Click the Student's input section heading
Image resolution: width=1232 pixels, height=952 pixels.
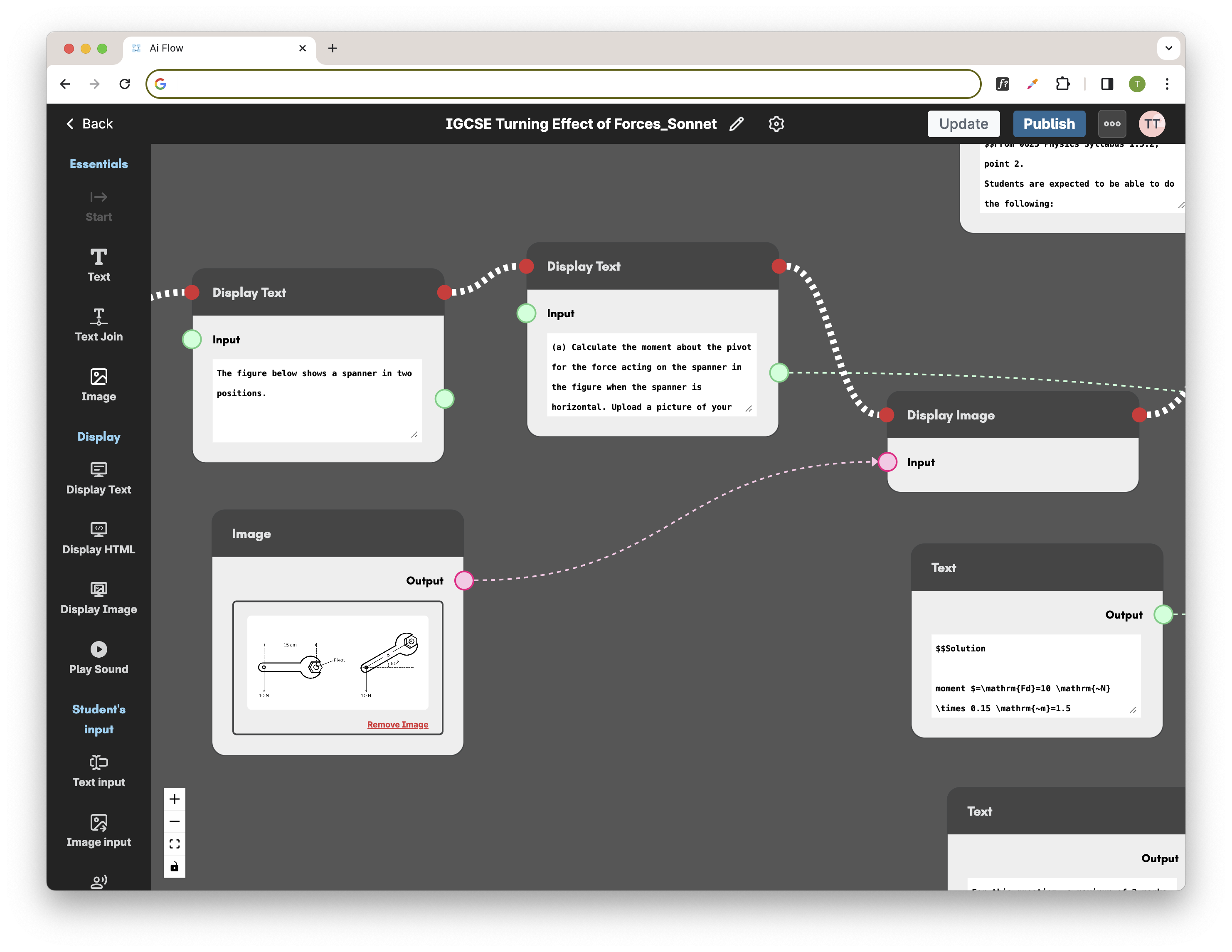99,719
